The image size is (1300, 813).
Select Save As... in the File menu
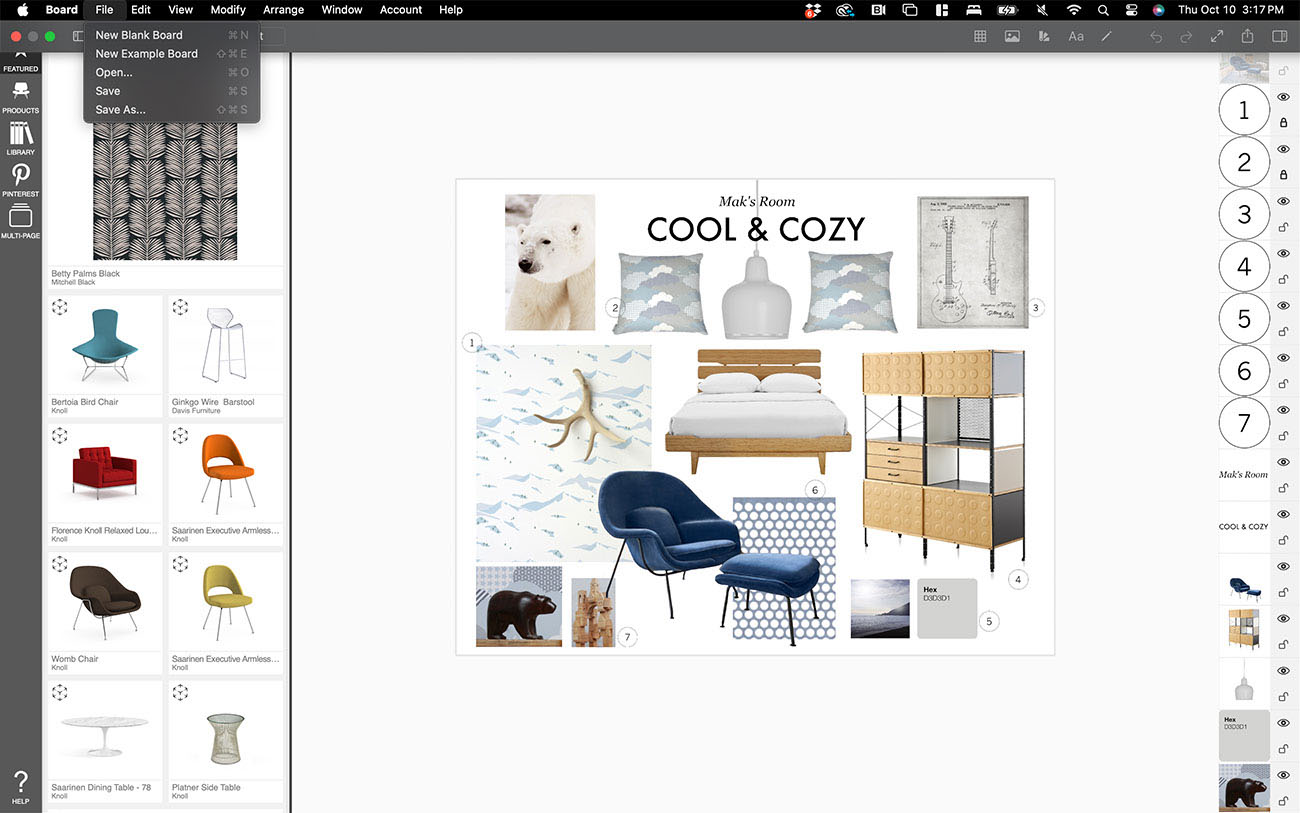tap(120, 110)
